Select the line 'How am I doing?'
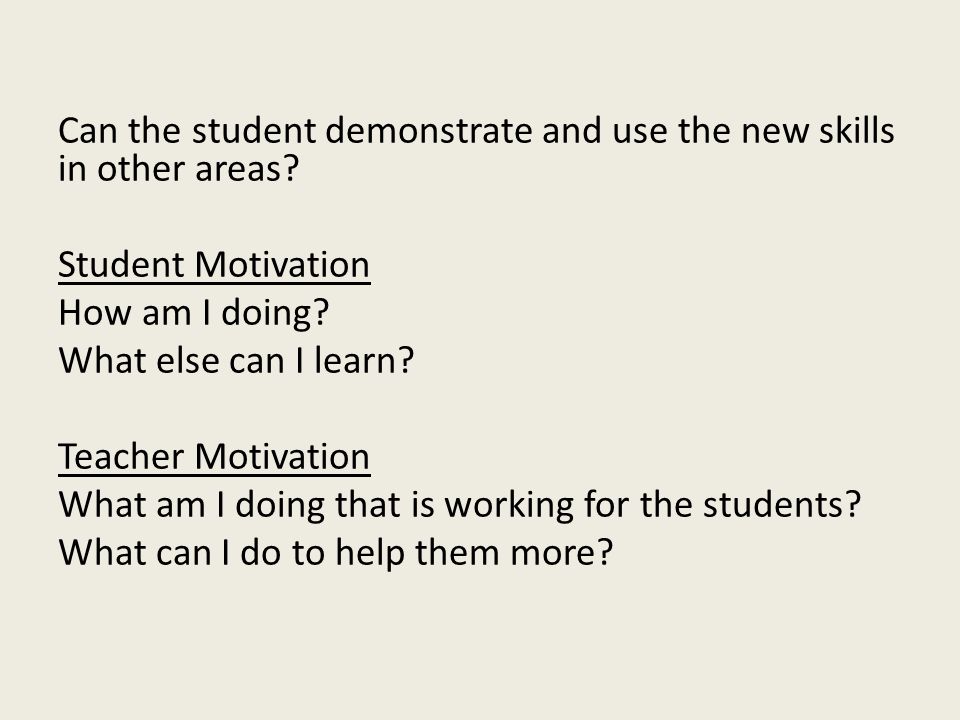This screenshot has width=960, height=720. (x=193, y=313)
